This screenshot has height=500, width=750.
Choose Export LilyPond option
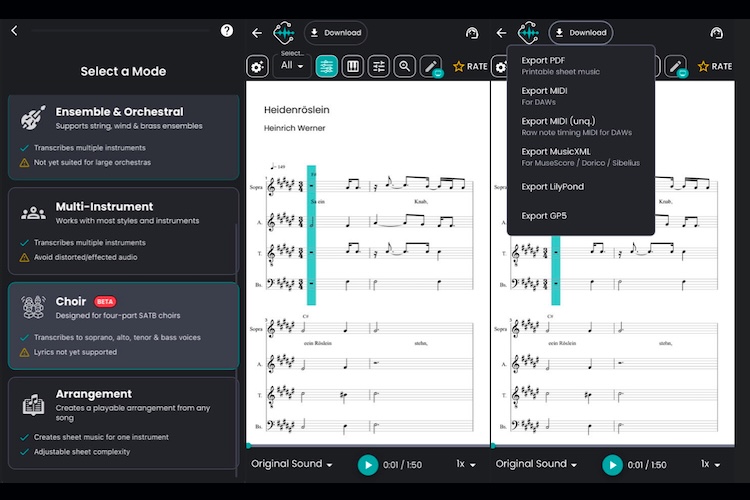click(581, 187)
